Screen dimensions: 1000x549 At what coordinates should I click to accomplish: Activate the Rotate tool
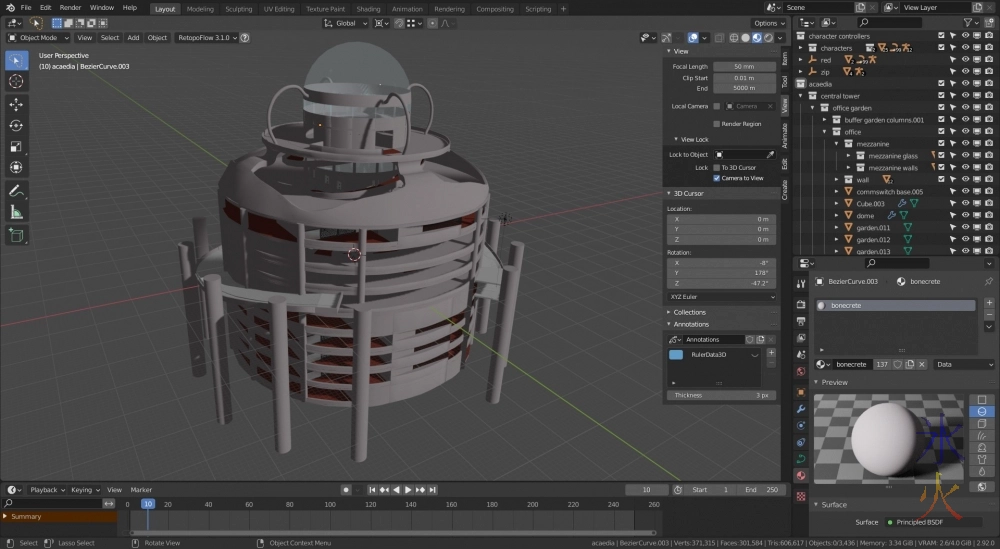16,125
